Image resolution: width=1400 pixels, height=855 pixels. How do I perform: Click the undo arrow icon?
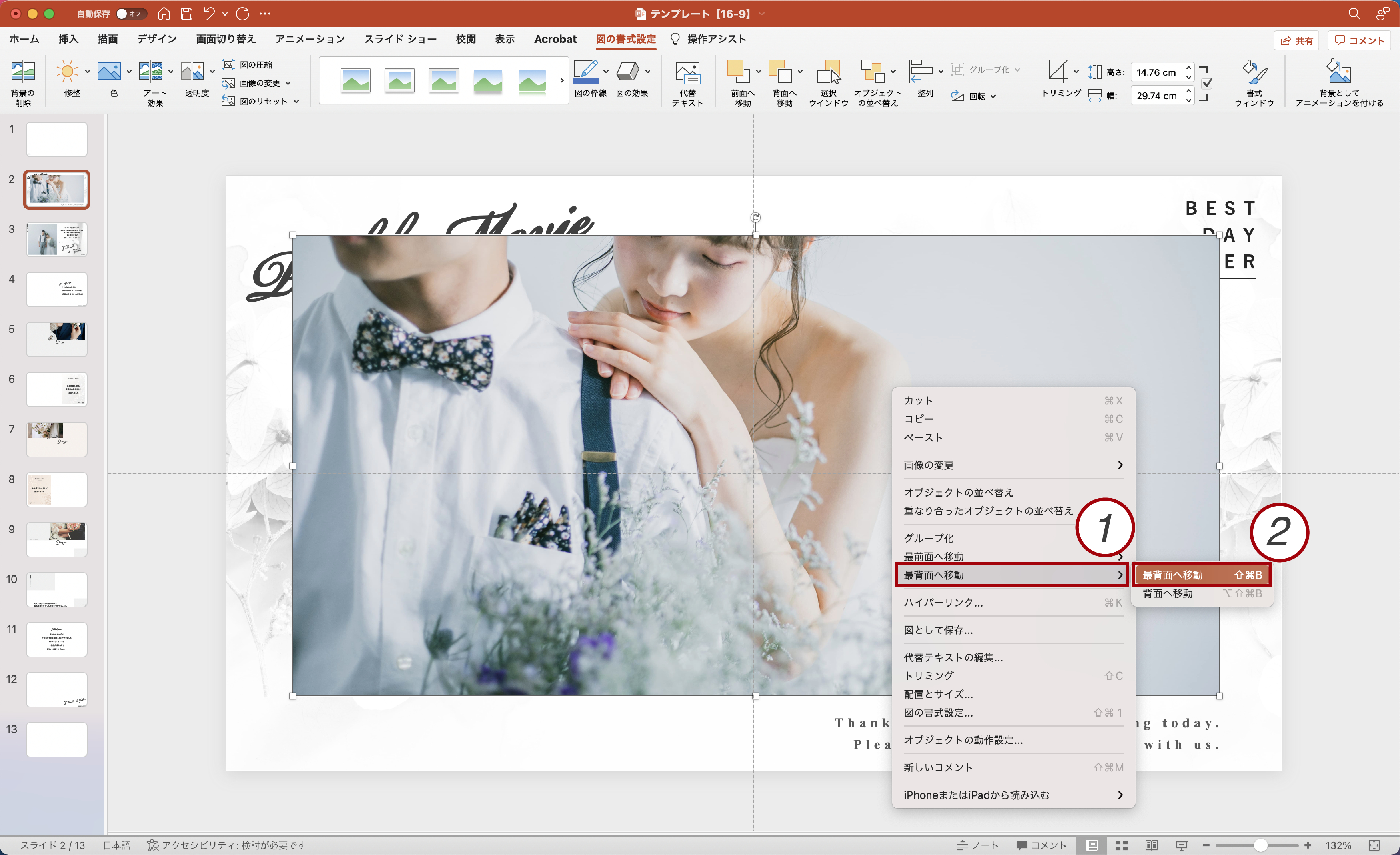coord(209,14)
